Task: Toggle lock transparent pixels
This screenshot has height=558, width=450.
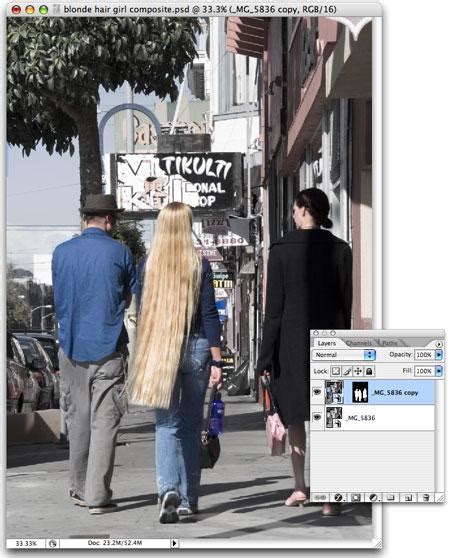Action: tap(335, 371)
